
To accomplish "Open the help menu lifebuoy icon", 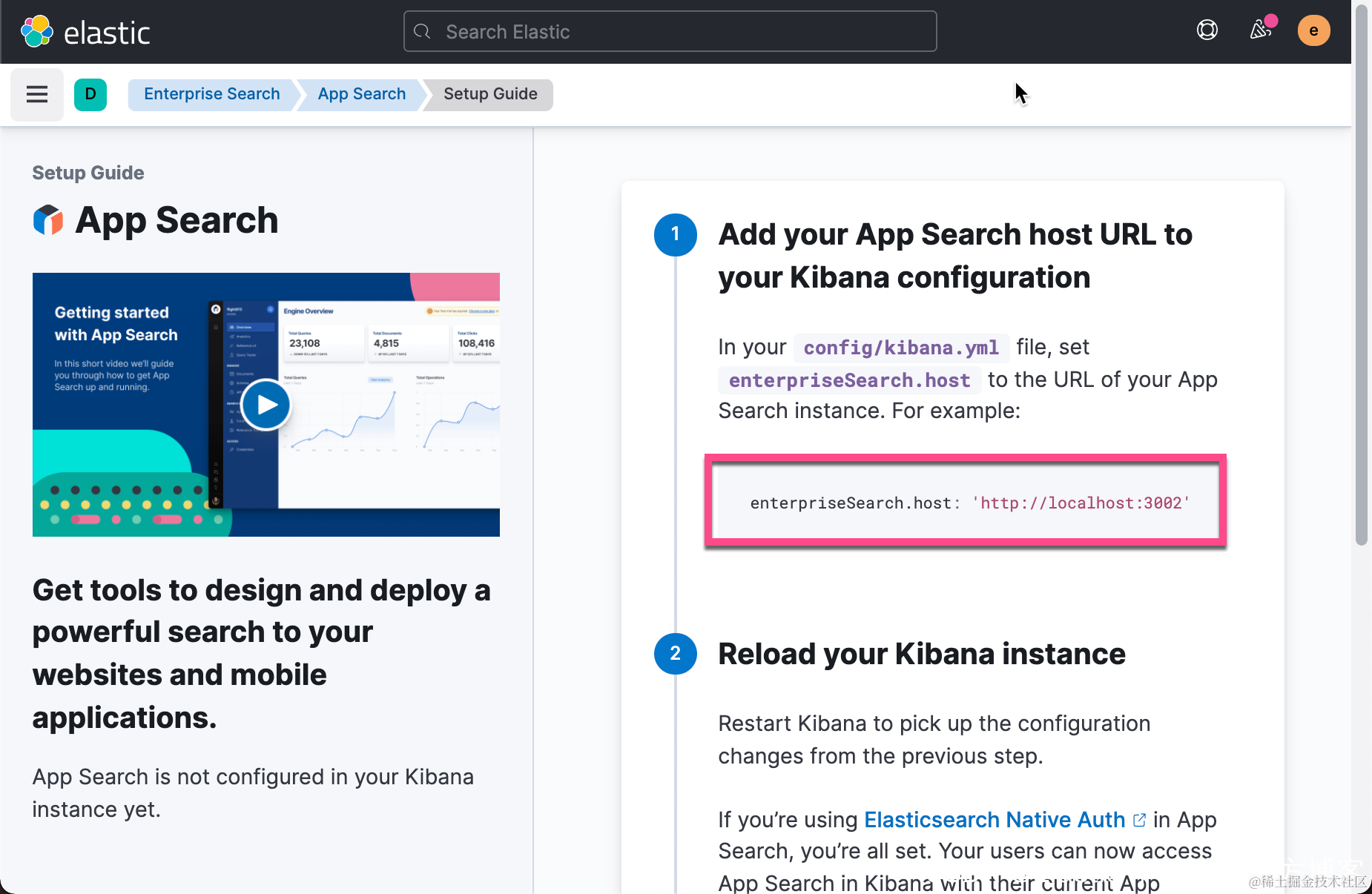I will [1207, 30].
